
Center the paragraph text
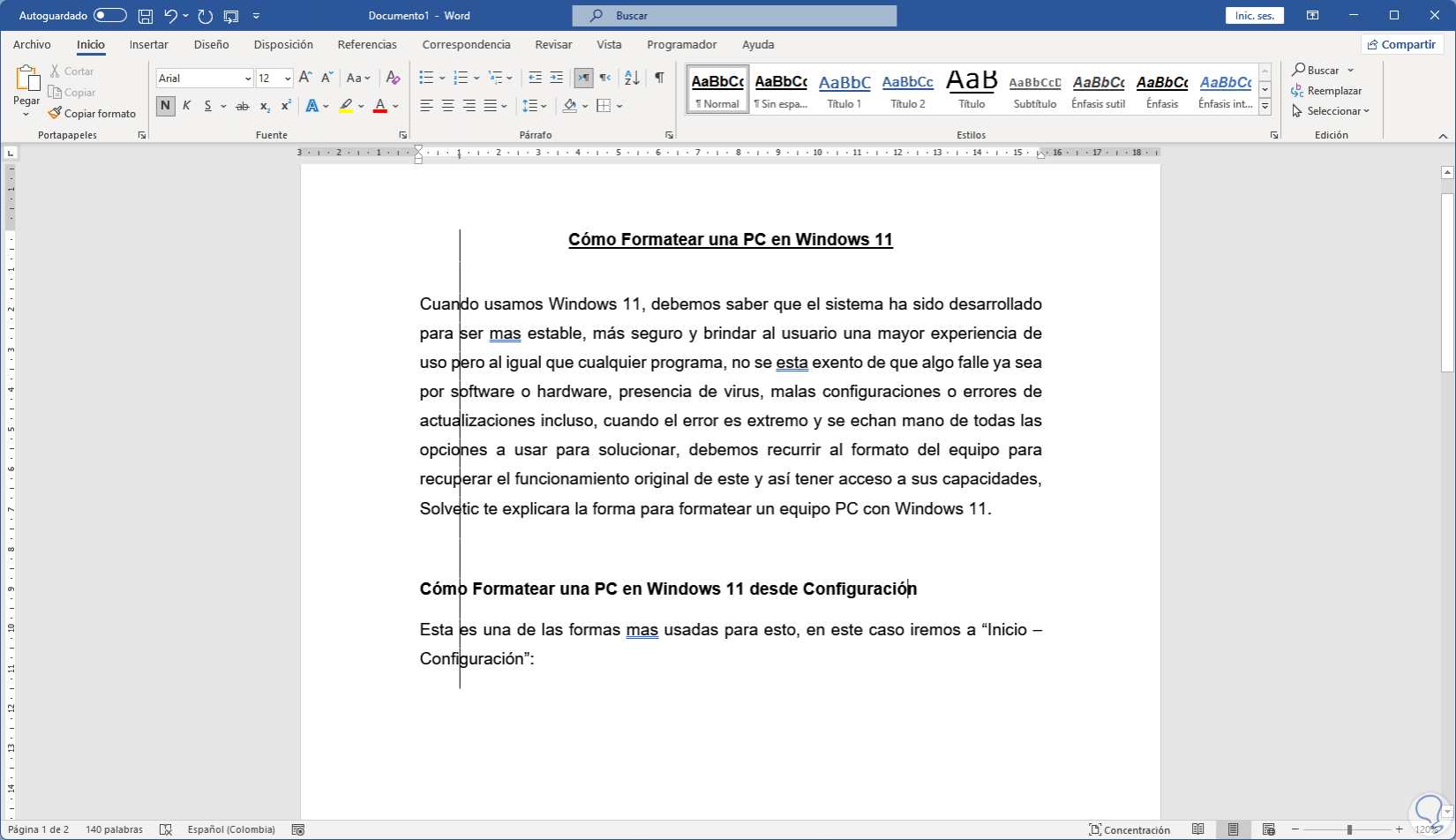tap(447, 106)
